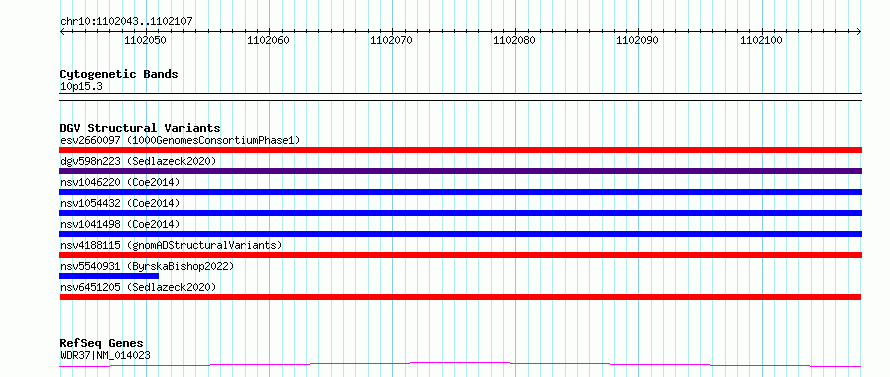890x377 pixels.
Task: Open variant nsv4188115 gnomAD label
Action: pyautogui.click(x=171, y=245)
